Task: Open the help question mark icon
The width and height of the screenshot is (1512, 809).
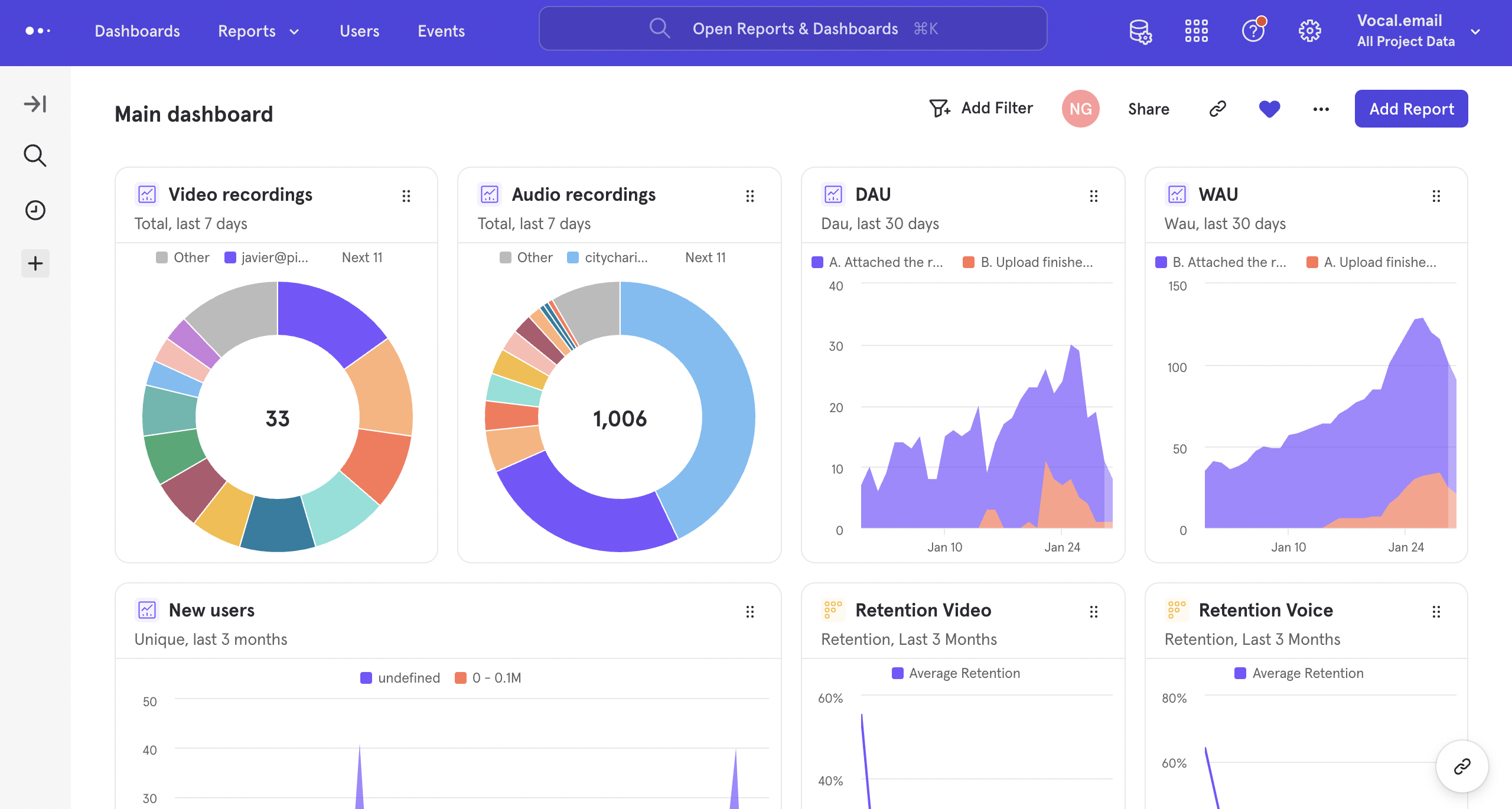Action: [x=1253, y=30]
